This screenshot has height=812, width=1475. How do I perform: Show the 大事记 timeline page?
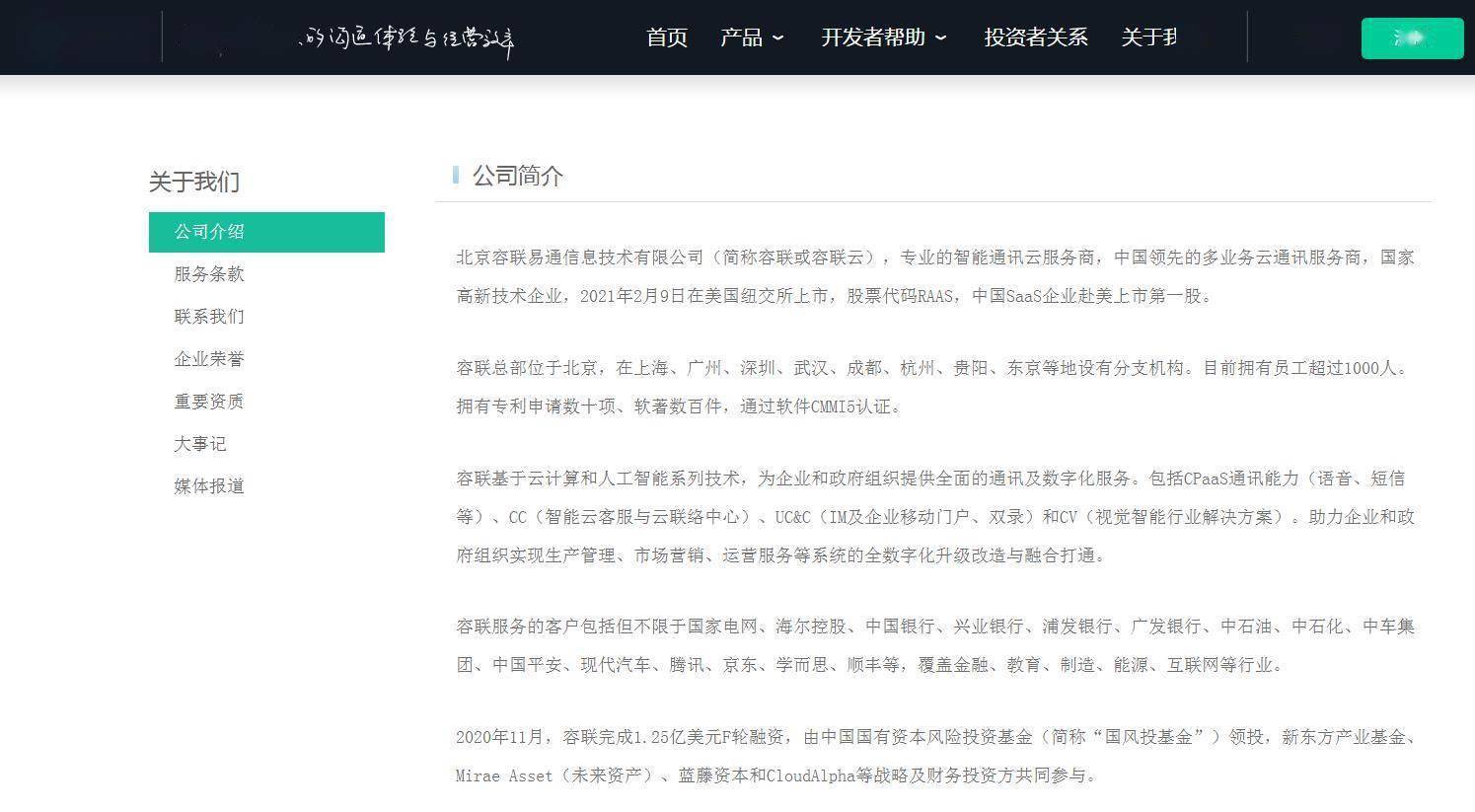(x=200, y=444)
